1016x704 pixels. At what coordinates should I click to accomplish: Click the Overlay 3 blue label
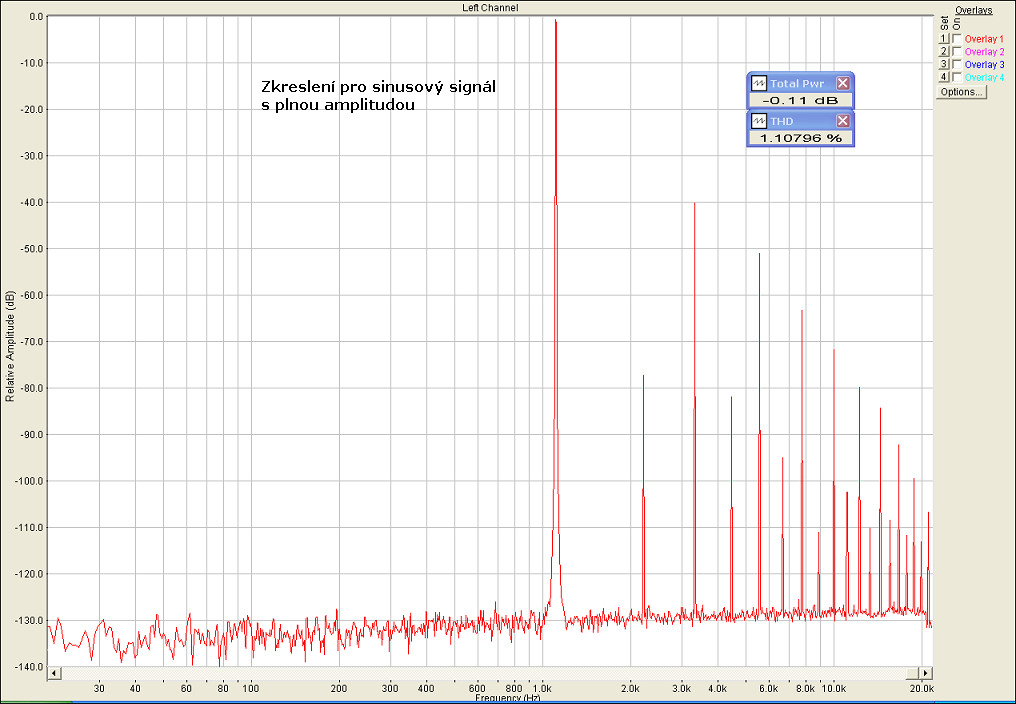click(984, 64)
